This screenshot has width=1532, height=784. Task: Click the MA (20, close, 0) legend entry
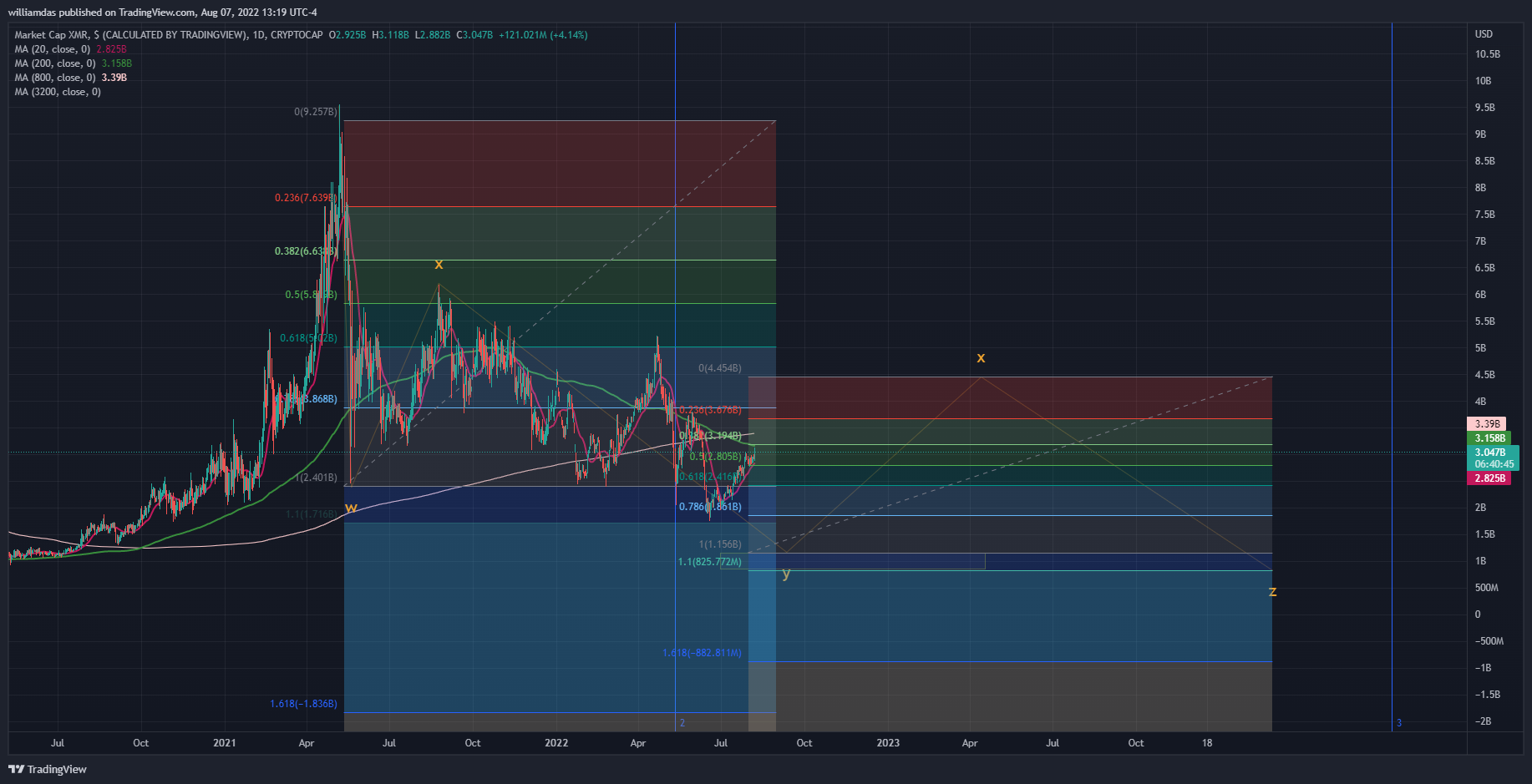[53, 49]
